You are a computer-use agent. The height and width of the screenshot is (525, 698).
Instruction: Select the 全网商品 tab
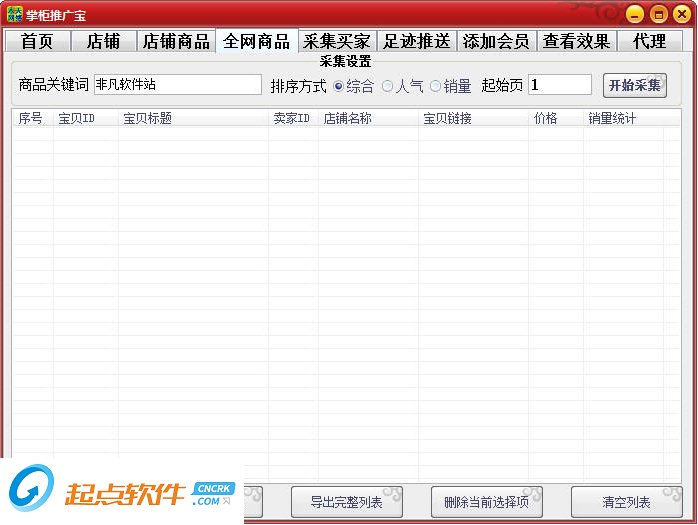point(257,41)
